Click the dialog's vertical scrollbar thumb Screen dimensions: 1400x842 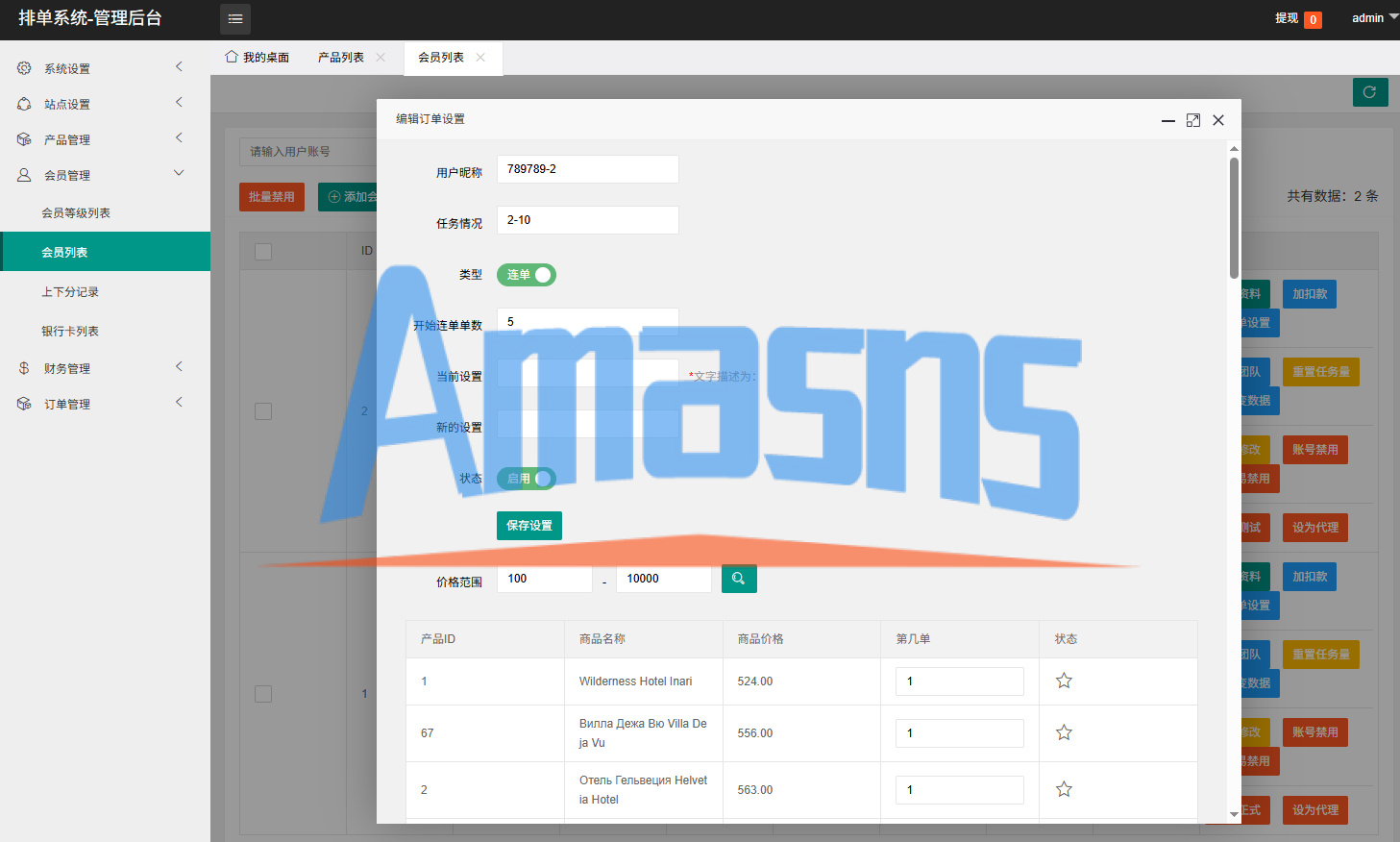coord(1234,218)
